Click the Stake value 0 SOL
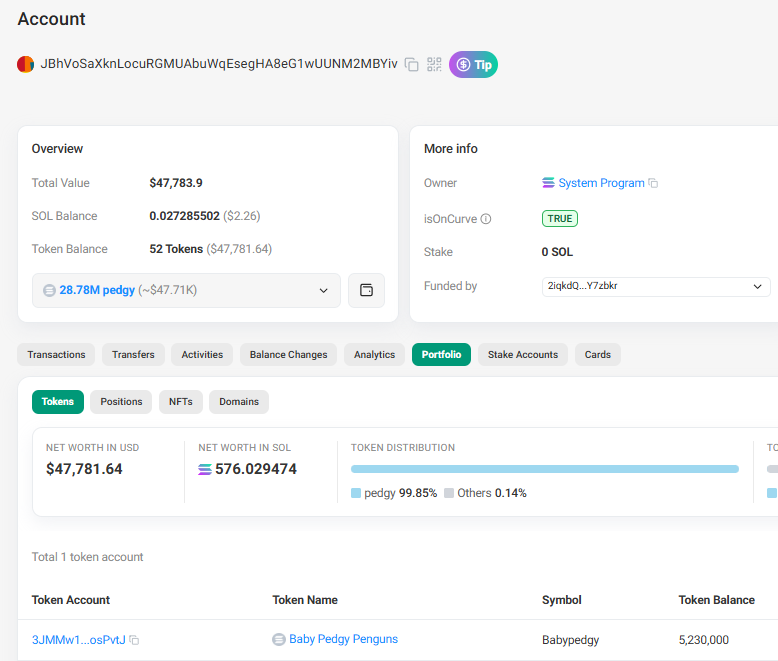Viewport: 778px width, 661px height. point(557,252)
